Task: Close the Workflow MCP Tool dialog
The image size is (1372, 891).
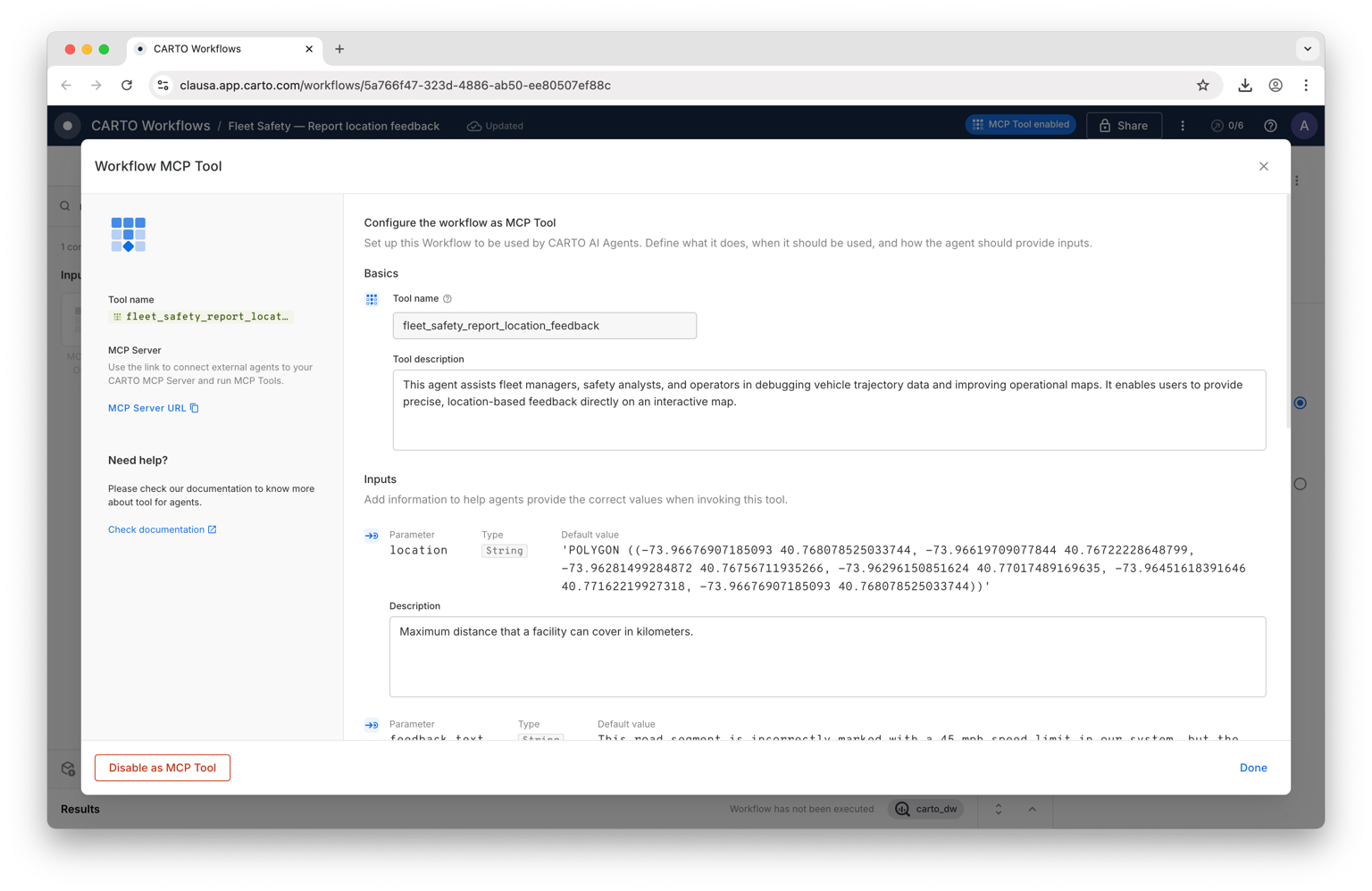Action: click(1263, 166)
